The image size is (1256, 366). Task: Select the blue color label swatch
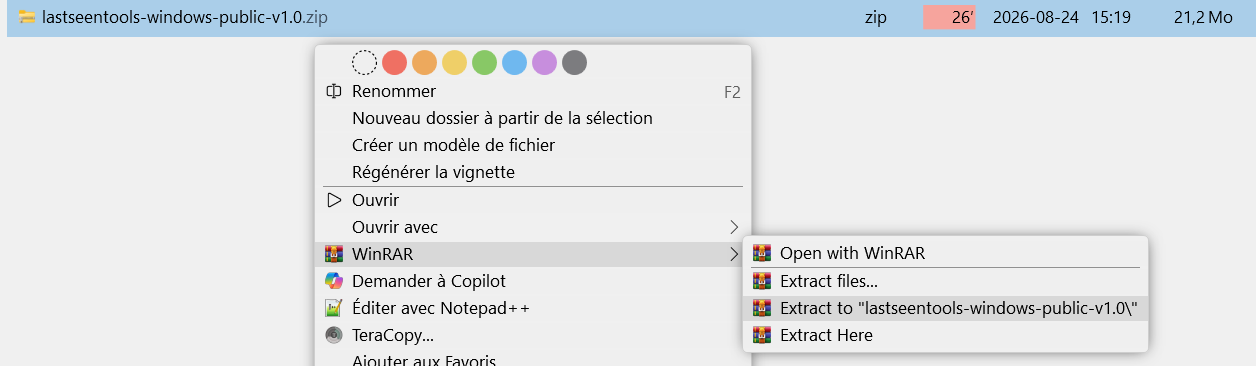point(514,63)
